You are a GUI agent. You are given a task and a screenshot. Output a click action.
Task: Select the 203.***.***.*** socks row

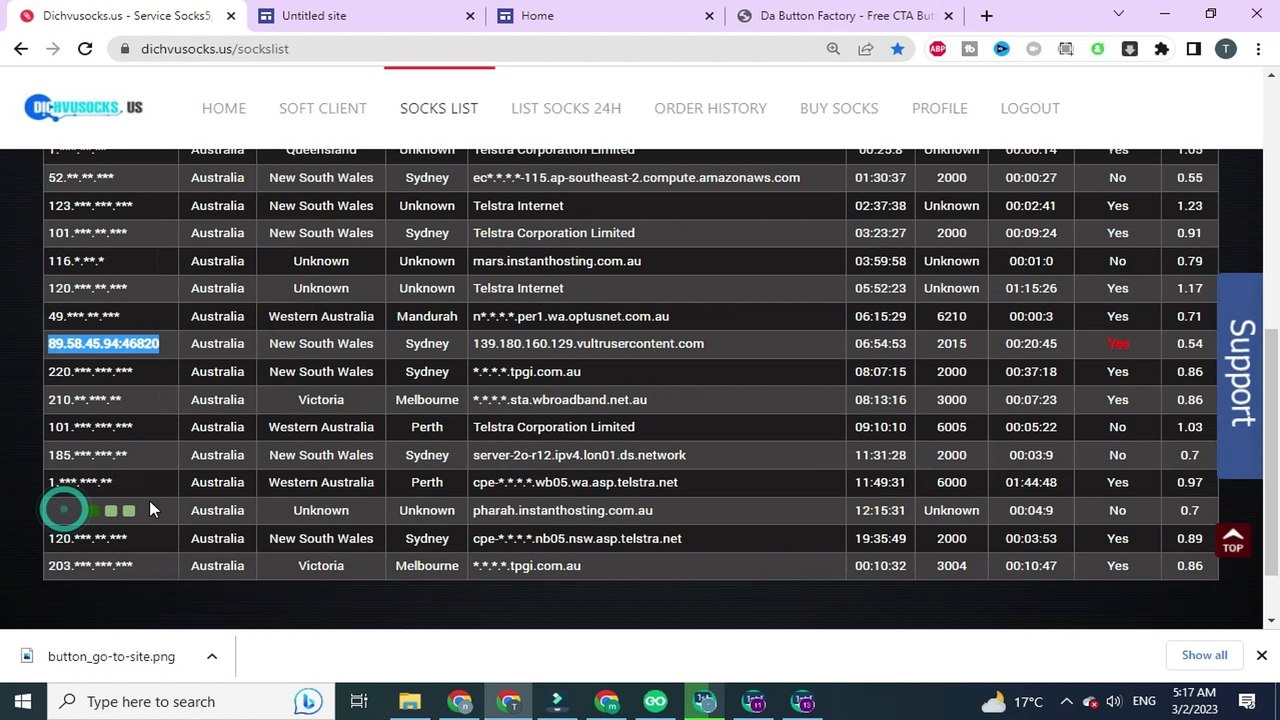pos(631,566)
